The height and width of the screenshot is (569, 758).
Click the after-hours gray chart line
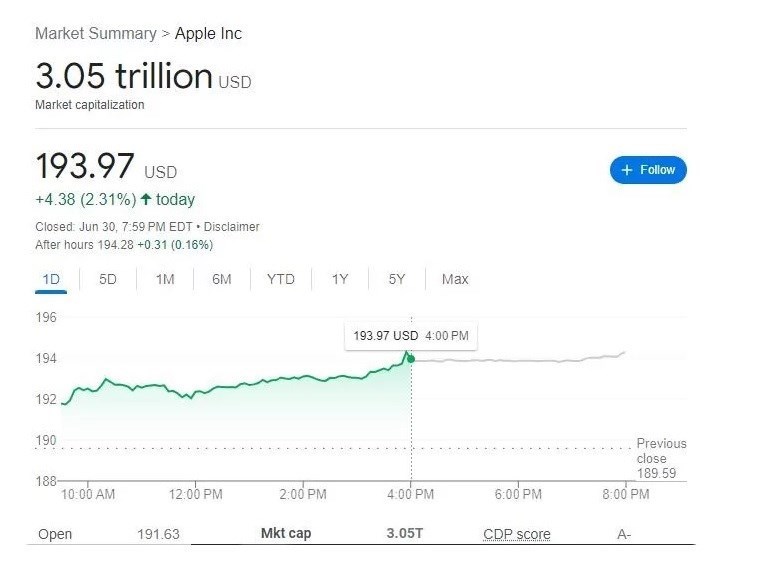[x=520, y=360]
